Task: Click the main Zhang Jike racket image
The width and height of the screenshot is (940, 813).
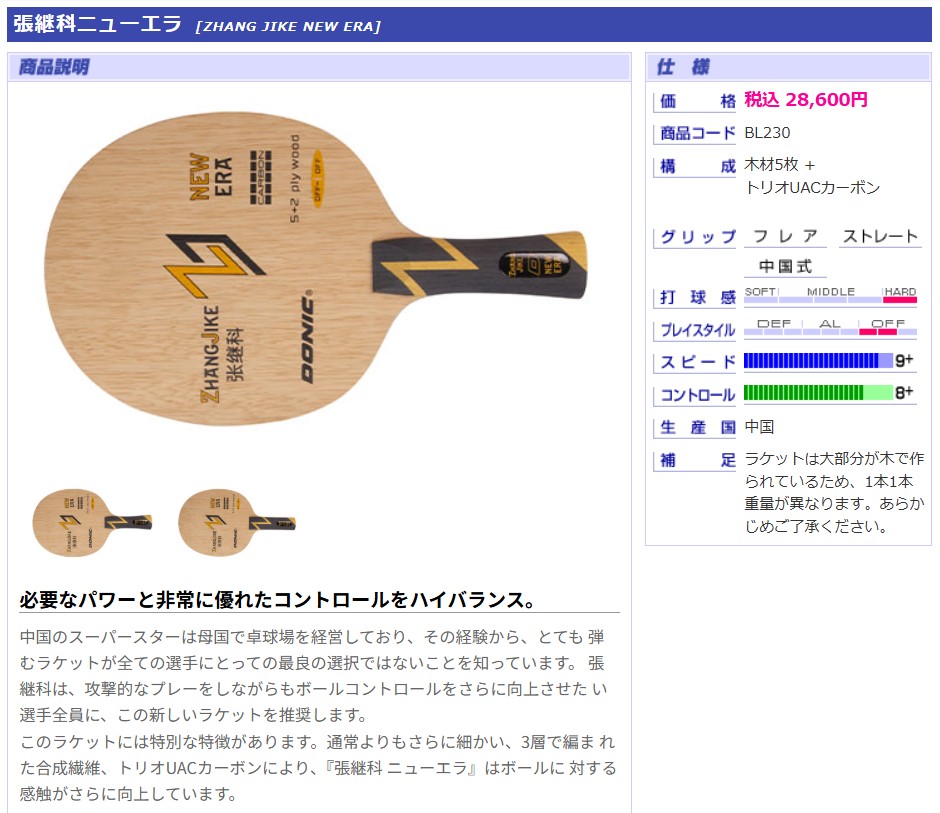Action: tap(316, 268)
